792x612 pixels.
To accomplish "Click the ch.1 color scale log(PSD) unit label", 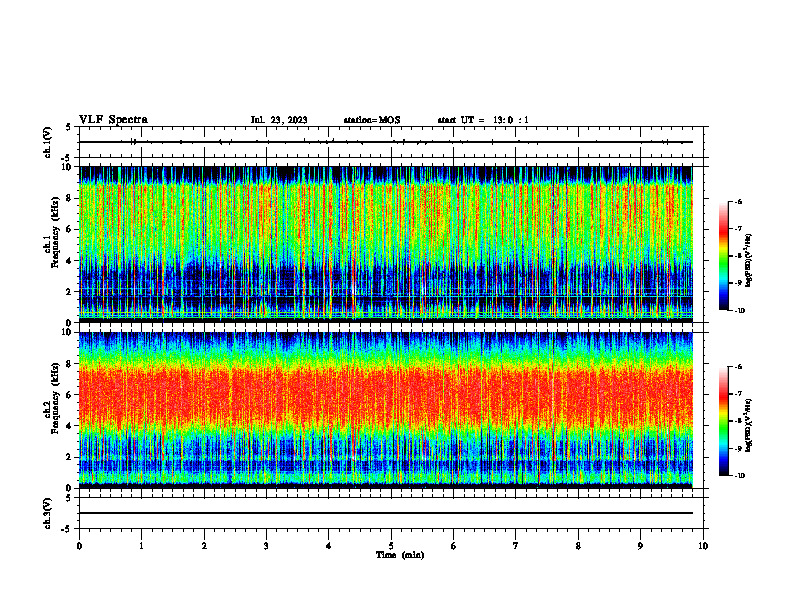I will tap(749, 261).
